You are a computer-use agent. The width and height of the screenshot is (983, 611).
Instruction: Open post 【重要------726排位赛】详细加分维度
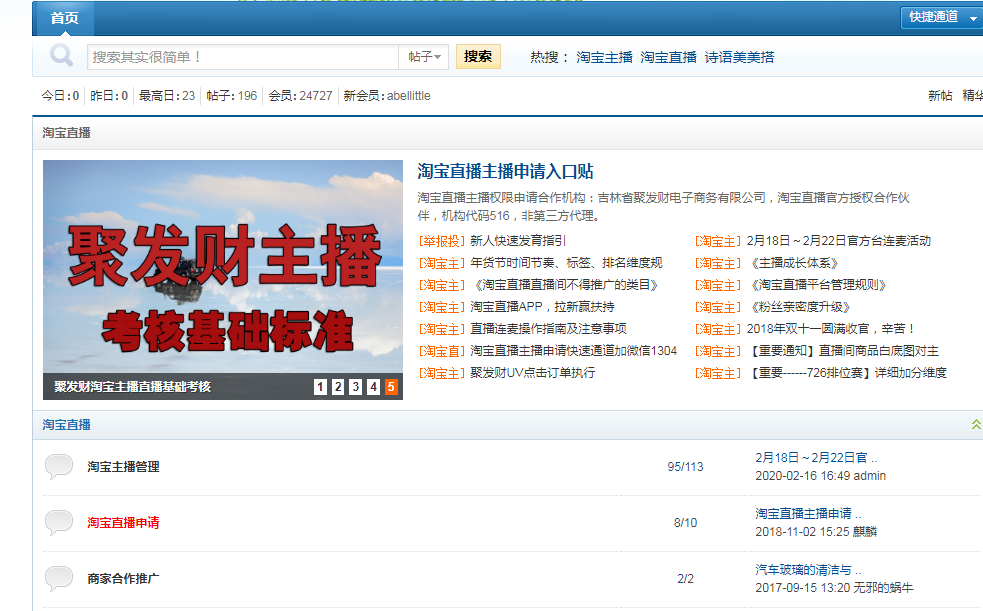pyautogui.click(x=847, y=373)
